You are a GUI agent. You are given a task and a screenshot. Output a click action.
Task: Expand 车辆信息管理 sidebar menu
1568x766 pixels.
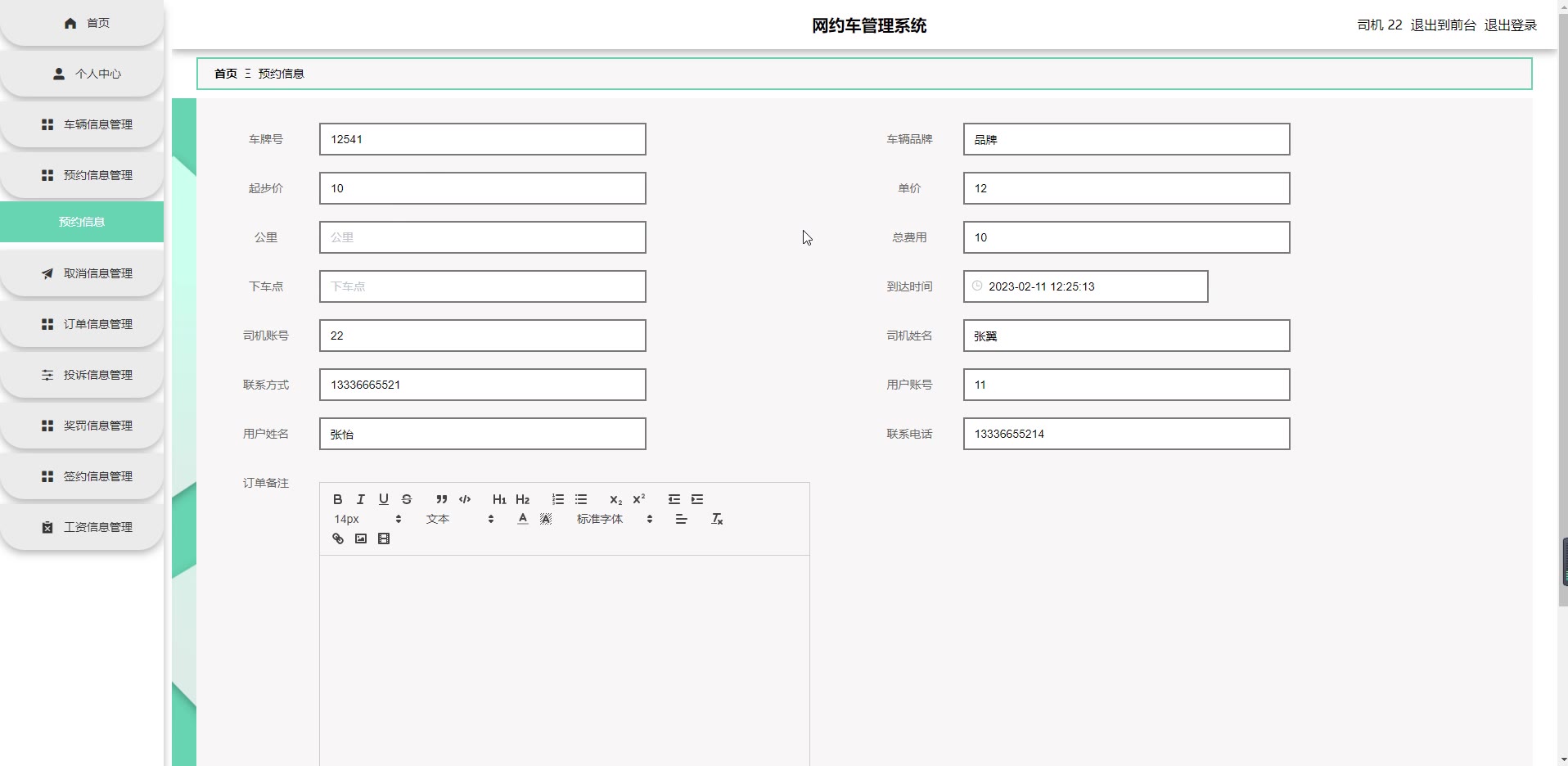(x=82, y=124)
